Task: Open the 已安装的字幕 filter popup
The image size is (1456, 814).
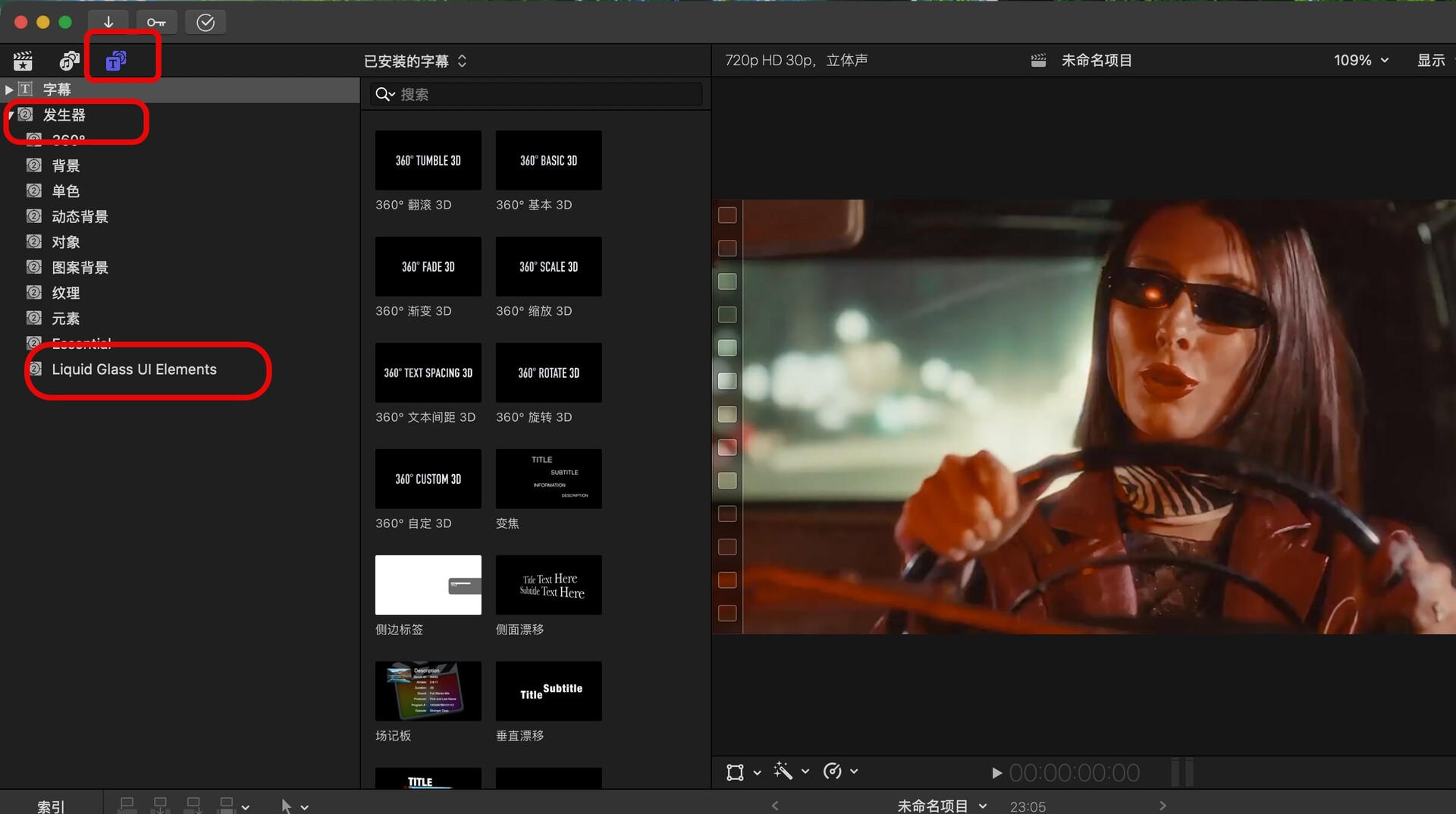Action: (415, 61)
